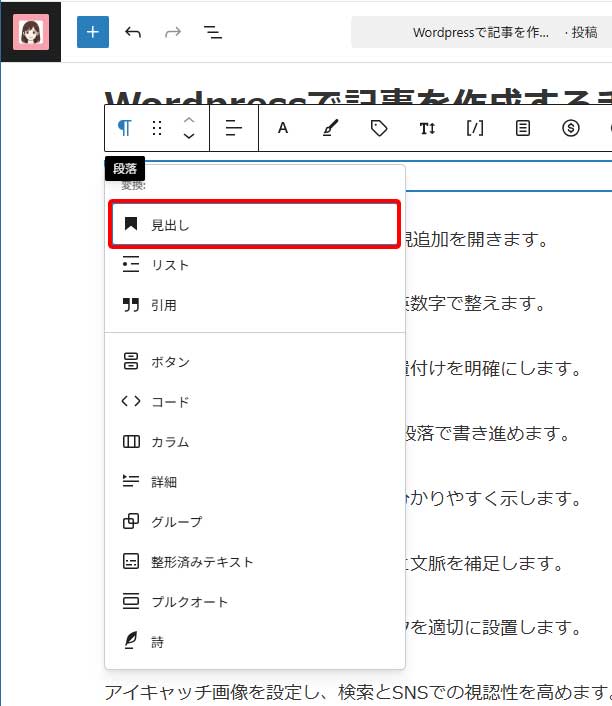Click the paragraph starting 'アイキャッチ画像を設定し'
The height and width of the screenshot is (706, 612).
pyautogui.click(x=358, y=692)
